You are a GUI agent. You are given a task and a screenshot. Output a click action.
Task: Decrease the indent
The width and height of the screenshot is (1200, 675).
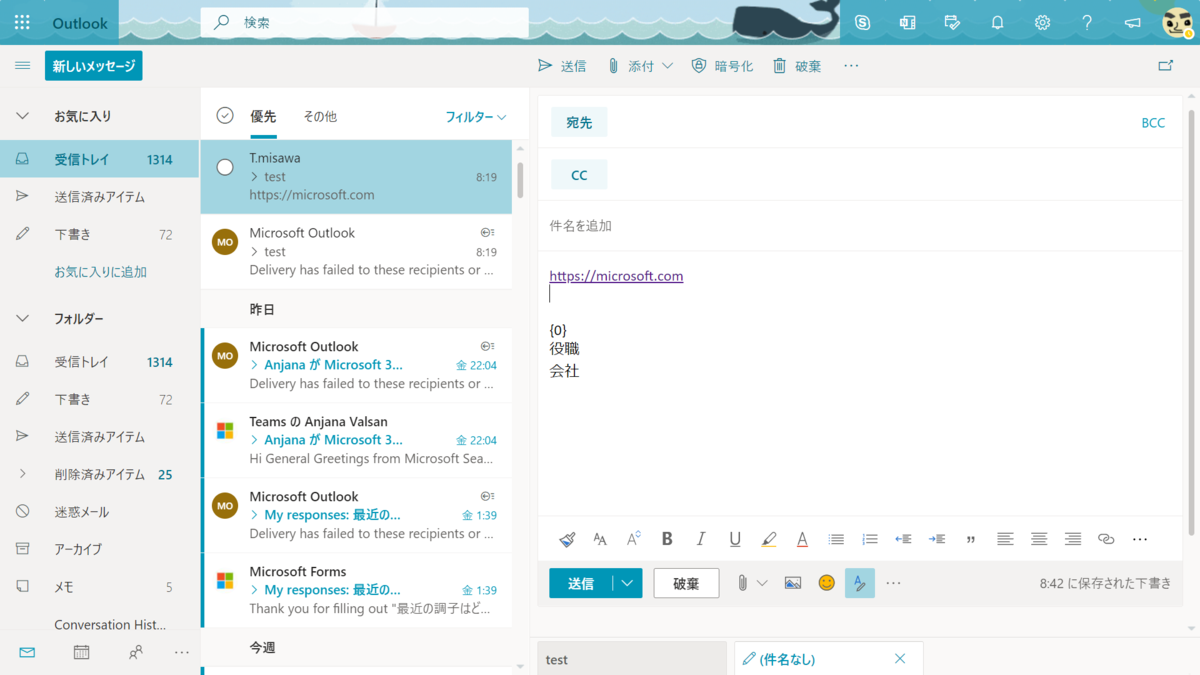903,539
